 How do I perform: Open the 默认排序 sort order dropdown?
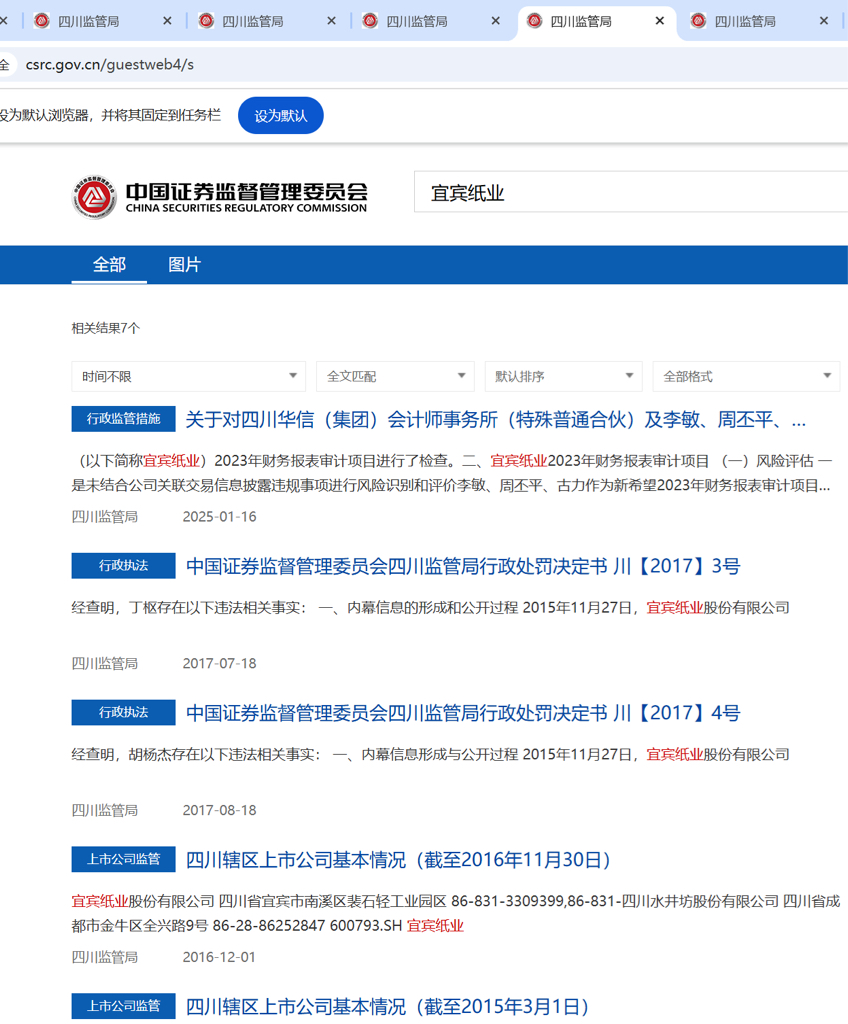(563, 376)
